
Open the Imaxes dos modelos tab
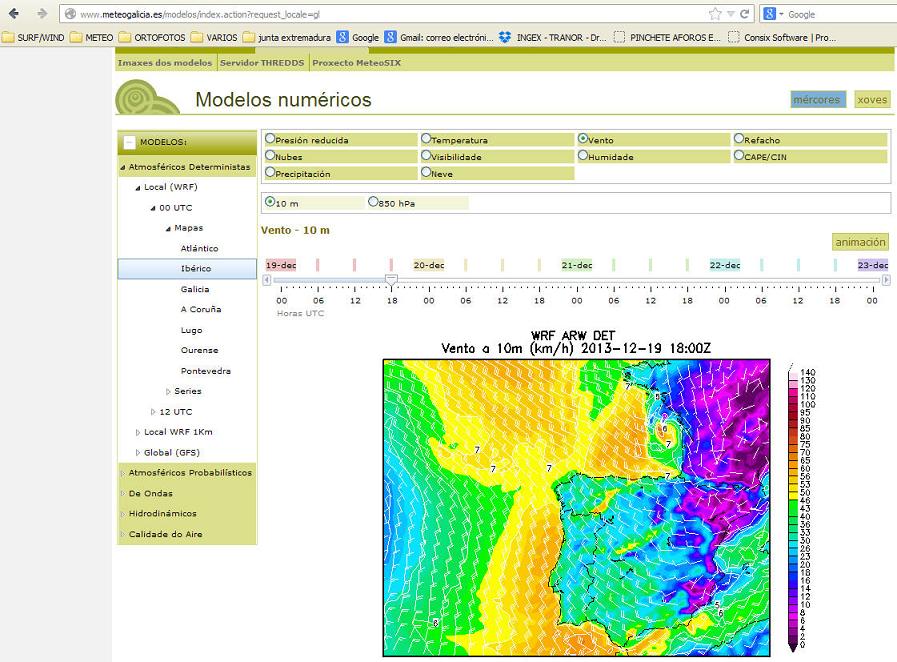pos(165,63)
